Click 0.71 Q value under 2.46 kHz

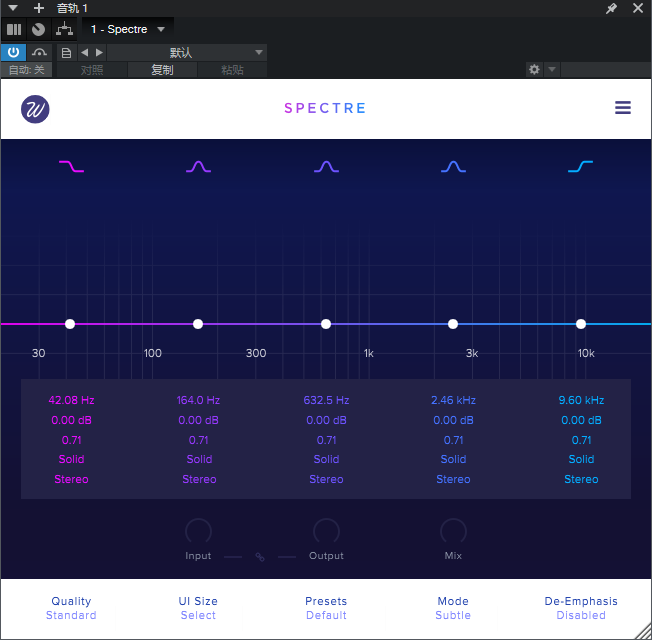pos(453,440)
